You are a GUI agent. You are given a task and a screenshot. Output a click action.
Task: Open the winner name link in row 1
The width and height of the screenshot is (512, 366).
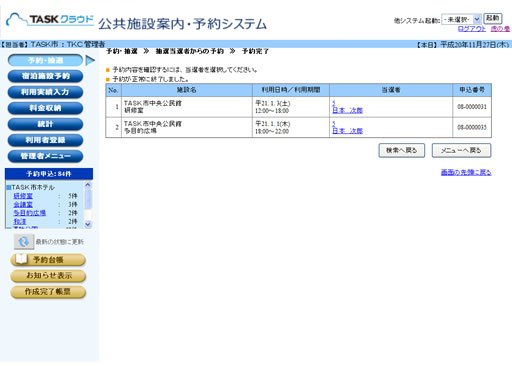pyautogui.click(x=347, y=110)
